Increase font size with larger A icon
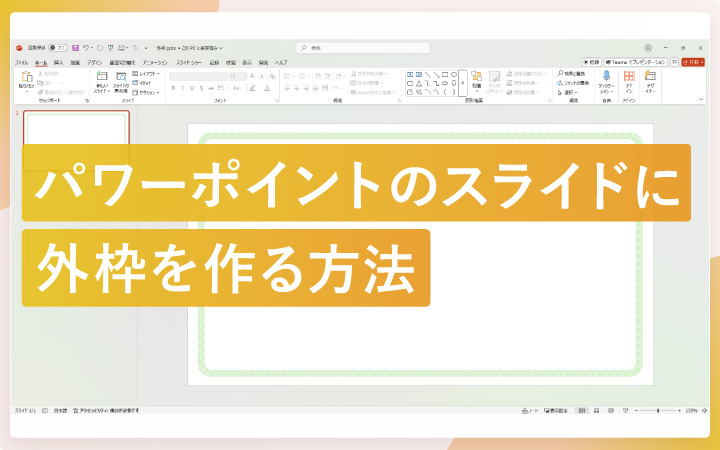The height and width of the screenshot is (450, 720). click(x=253, y=76)
